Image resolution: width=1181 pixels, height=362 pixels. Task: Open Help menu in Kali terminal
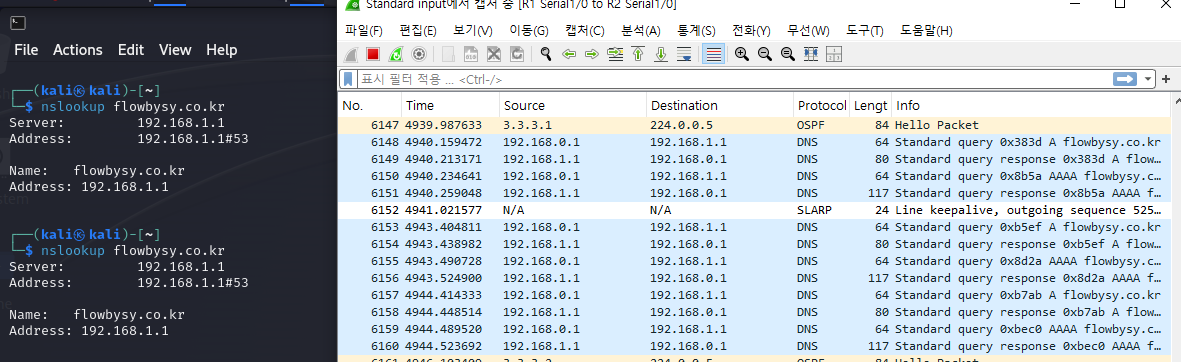pyautogui.click(x=222, y=50)
